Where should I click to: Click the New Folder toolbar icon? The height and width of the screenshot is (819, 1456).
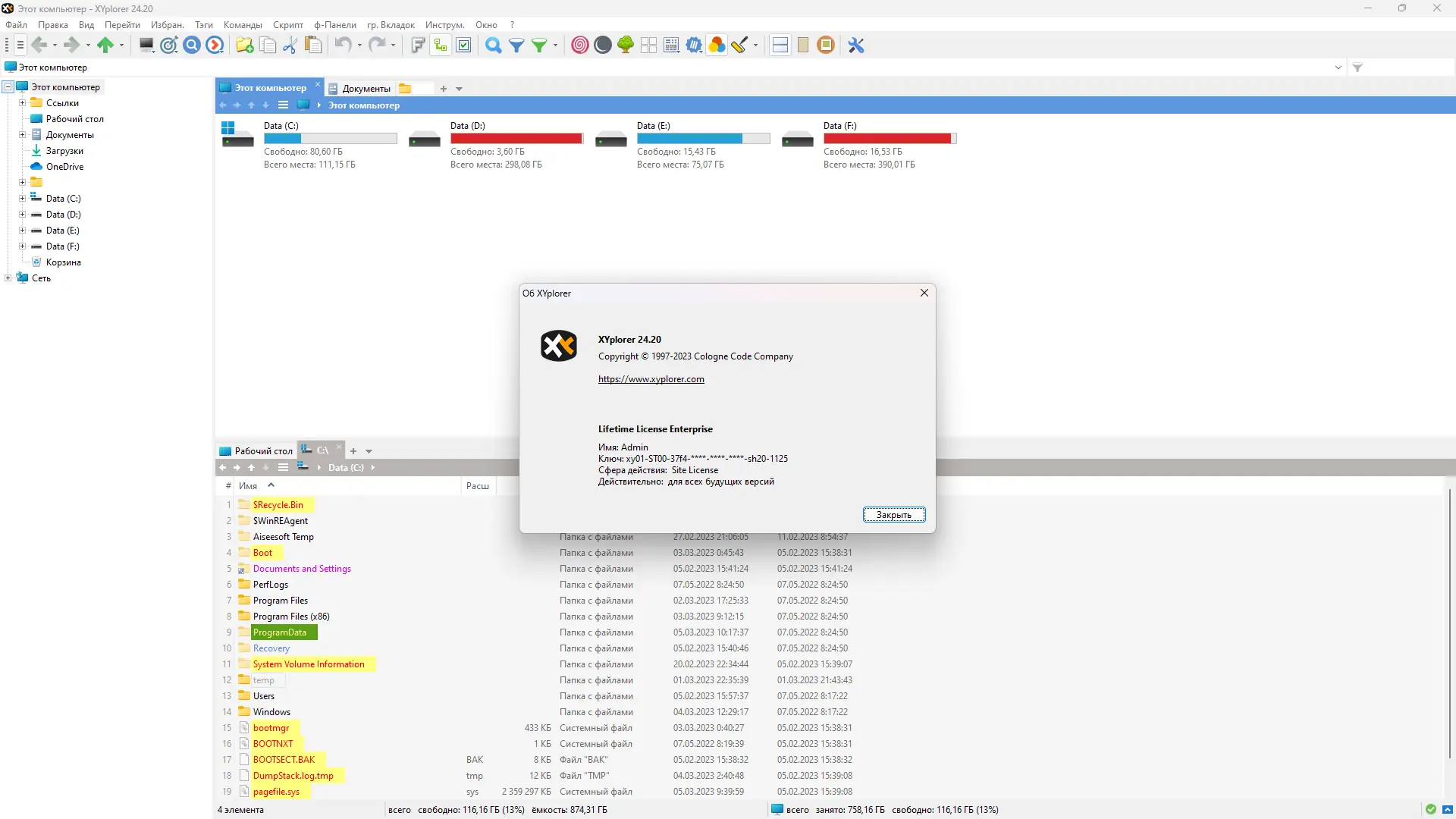(x=244, y=45)
